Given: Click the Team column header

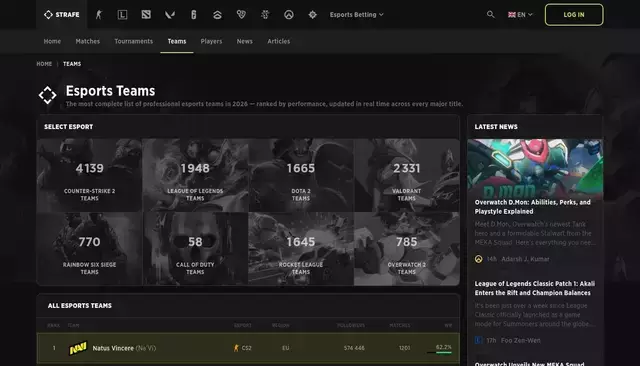Looking at the screenshot, I should pos(73,326).
